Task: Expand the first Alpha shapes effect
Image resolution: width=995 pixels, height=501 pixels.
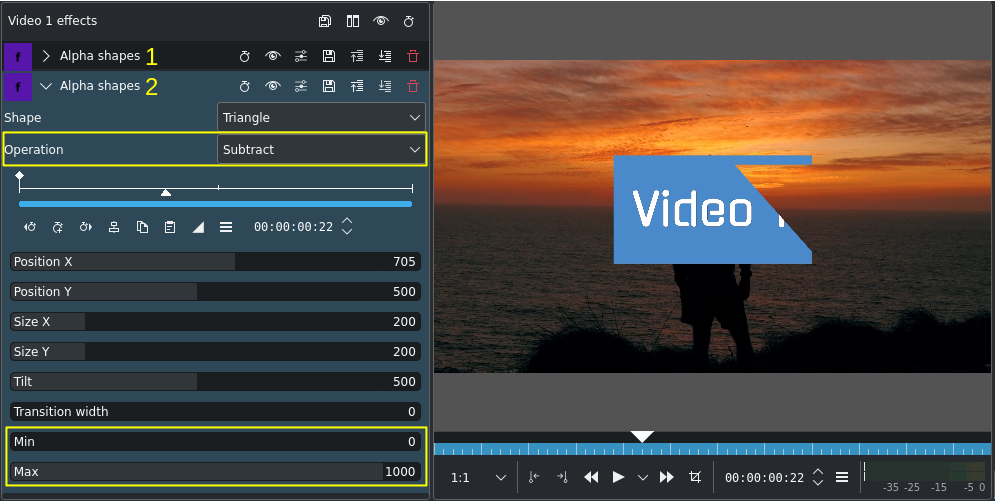Action: tap(46, 56)
